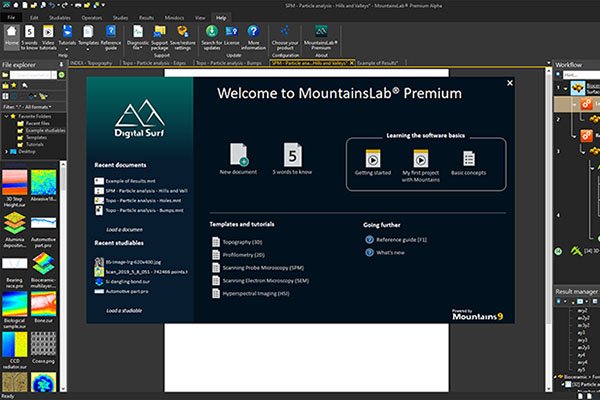This screenshot has width=600, height=400.
Task: Open Video tutorials from the ribbon
Action: click(48, 37)
